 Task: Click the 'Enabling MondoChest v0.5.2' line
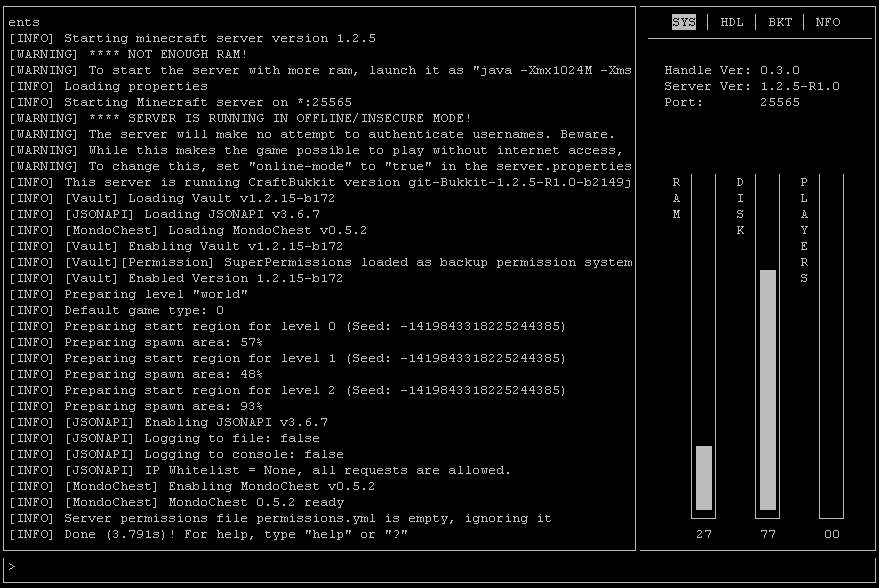pos(192,486)
